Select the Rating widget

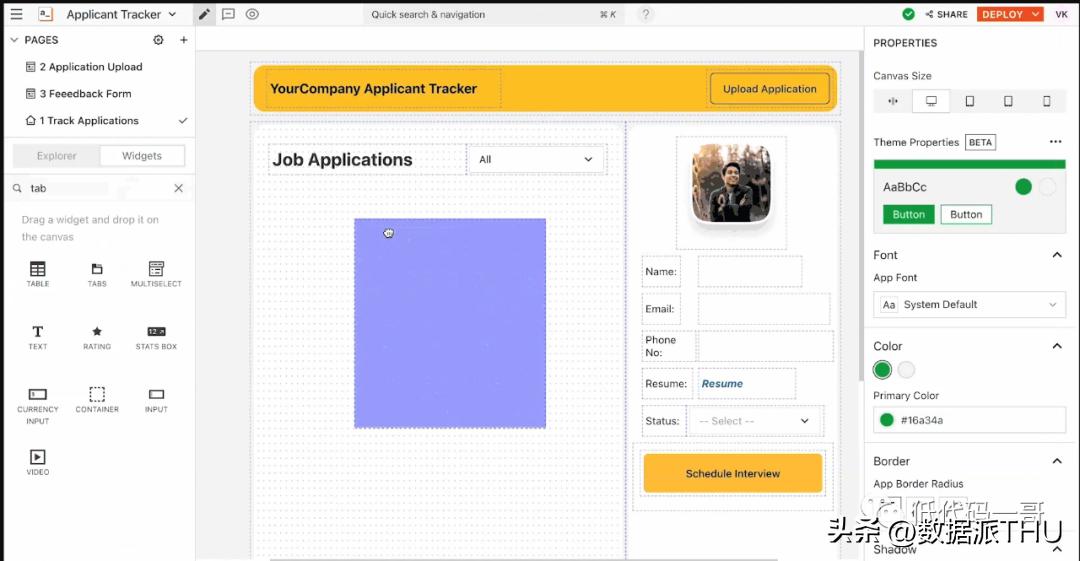97,337
